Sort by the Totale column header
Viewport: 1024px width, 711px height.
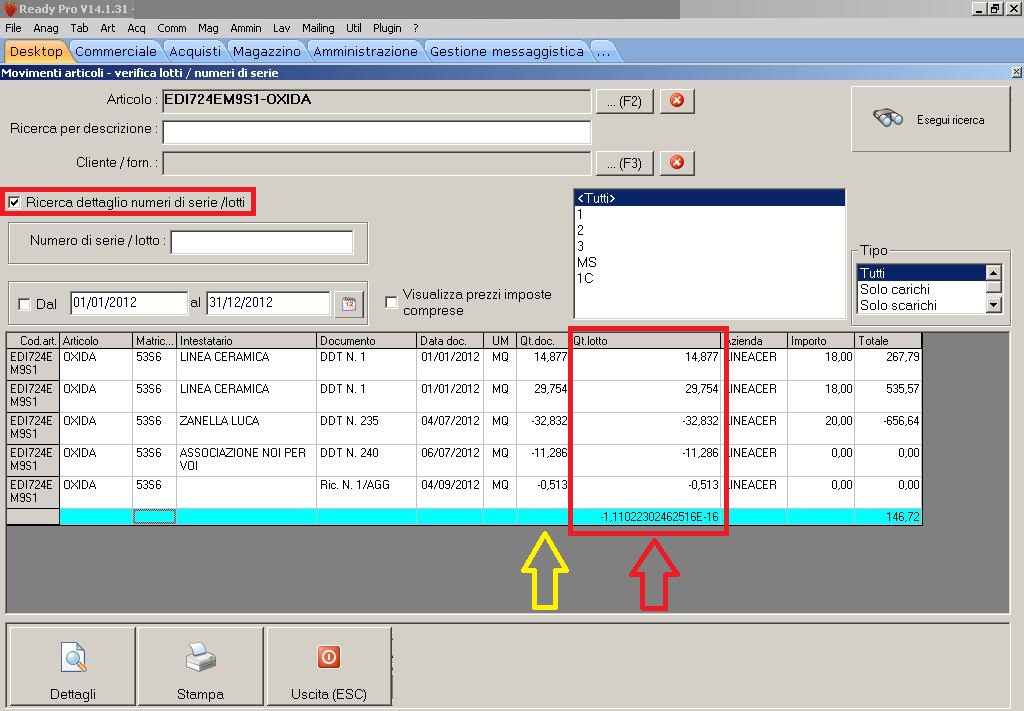click(x=888, y=341)
